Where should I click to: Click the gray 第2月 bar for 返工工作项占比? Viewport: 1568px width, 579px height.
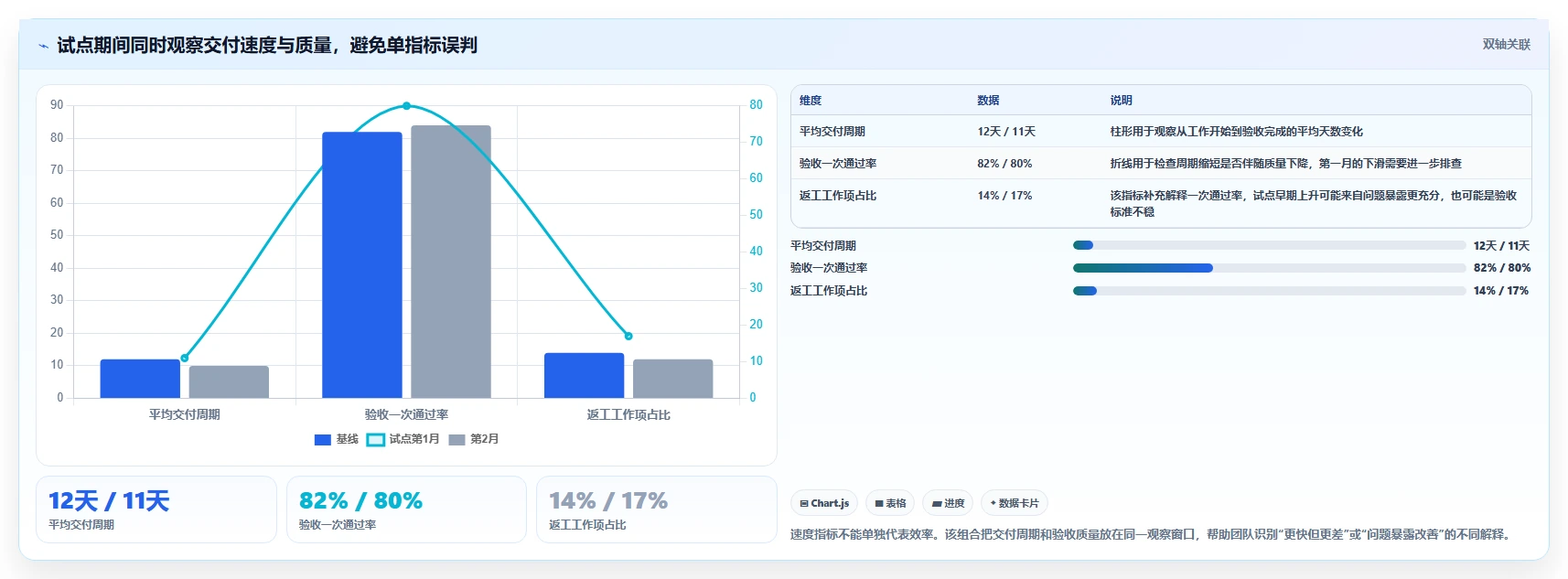click(673, 379)
